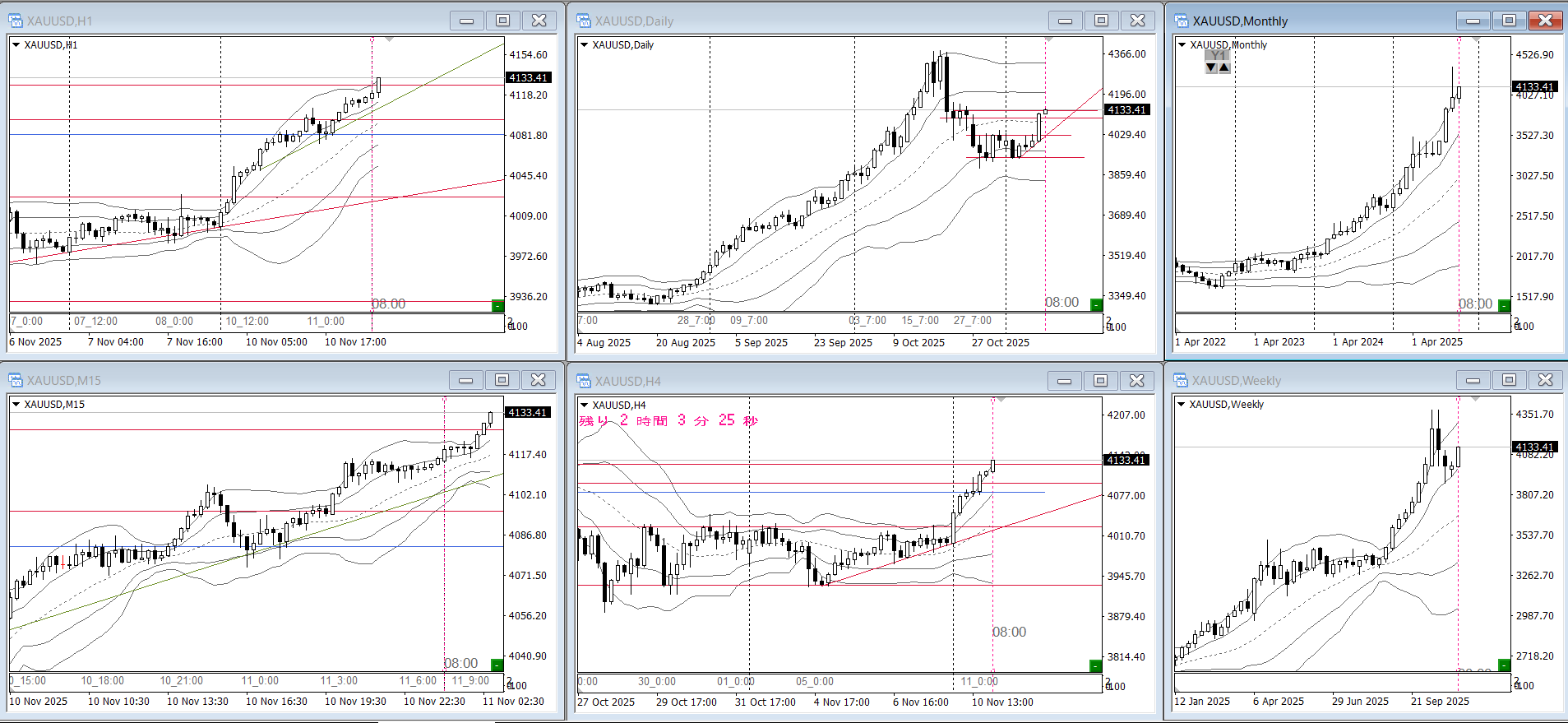Image resolution: width=1568 pixels, height=723 pixels.
Task: Click the XAUUSD,M15 window title icon
Action: point(16,380)
